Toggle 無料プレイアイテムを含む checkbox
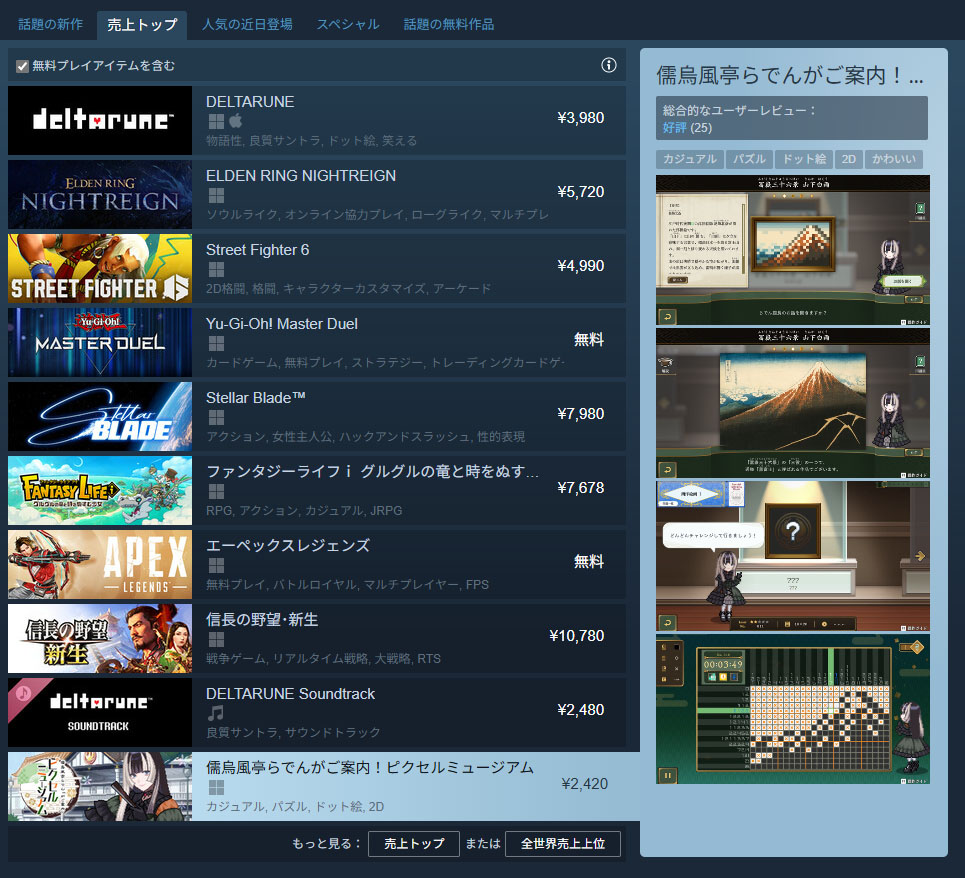Viewport: 965px width, 878px height. coord(22,66)
